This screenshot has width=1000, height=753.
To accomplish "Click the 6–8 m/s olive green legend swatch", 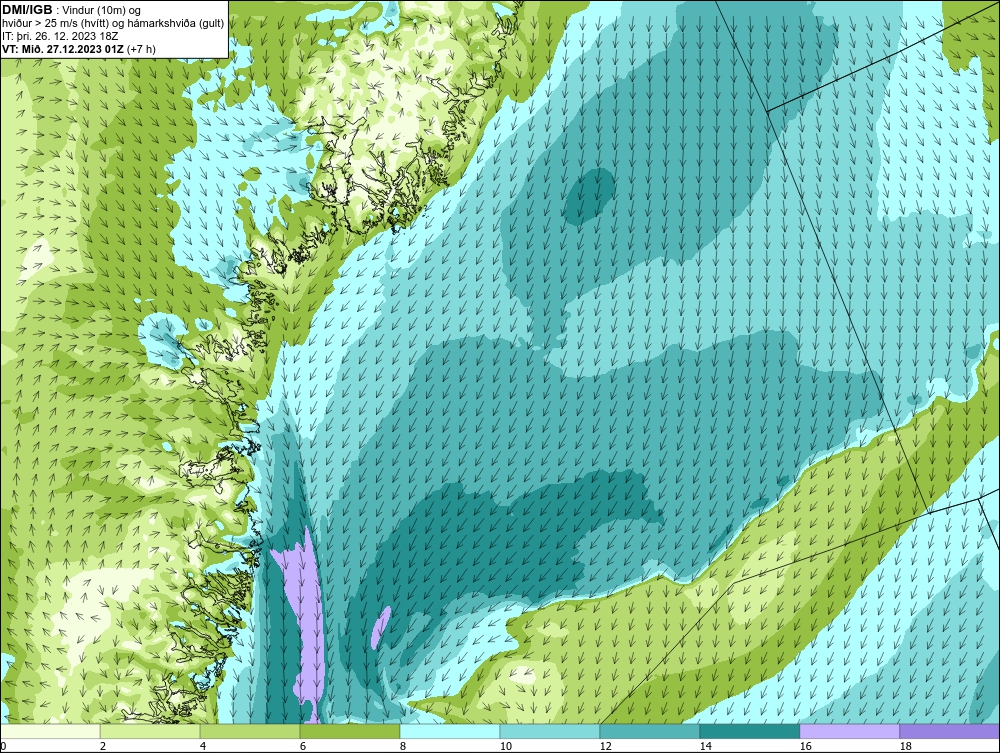I will [350, 731].
